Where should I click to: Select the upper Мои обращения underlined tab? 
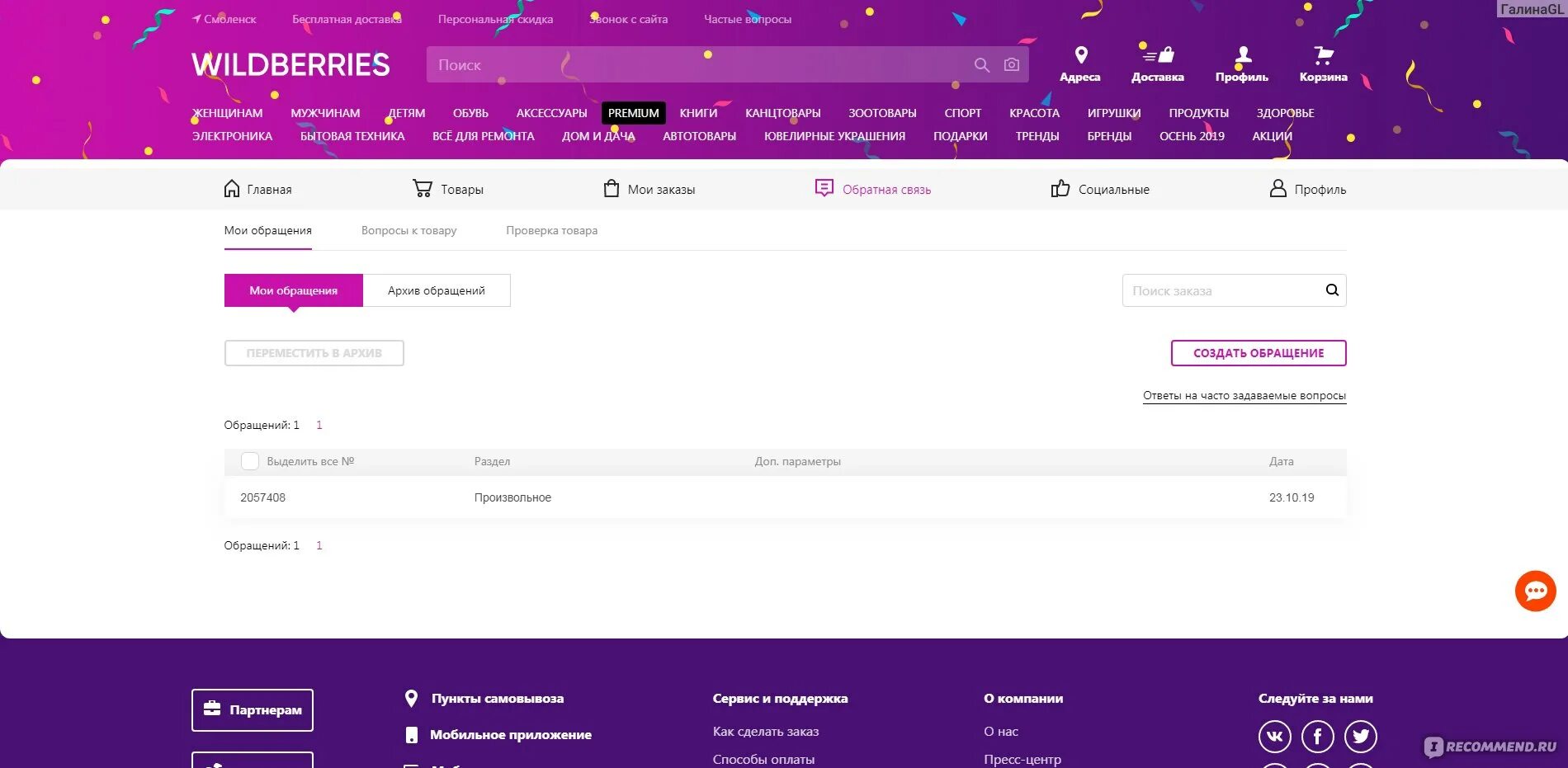point(268,230)
